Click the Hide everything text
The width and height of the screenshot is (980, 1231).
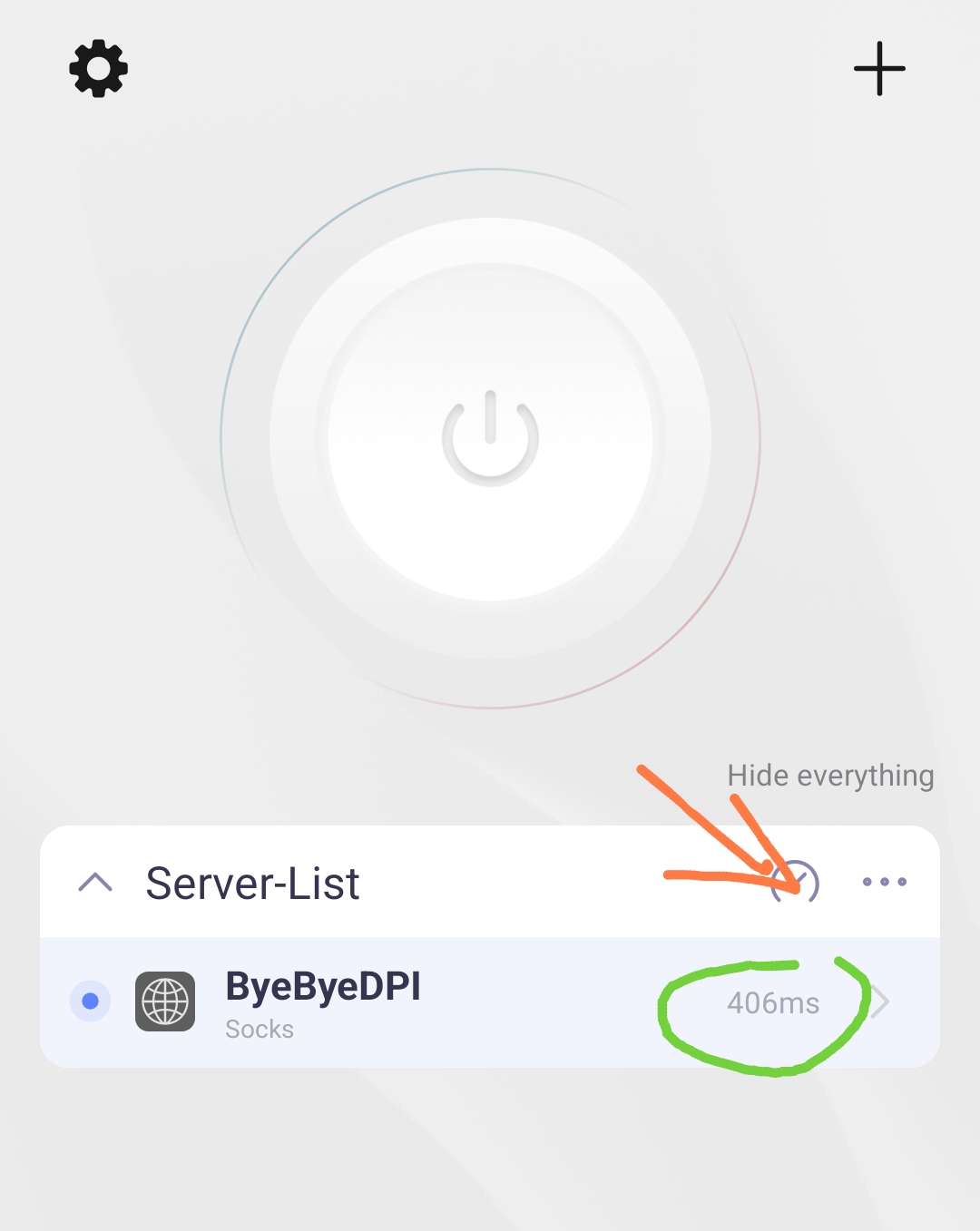(x=830, y=776)
